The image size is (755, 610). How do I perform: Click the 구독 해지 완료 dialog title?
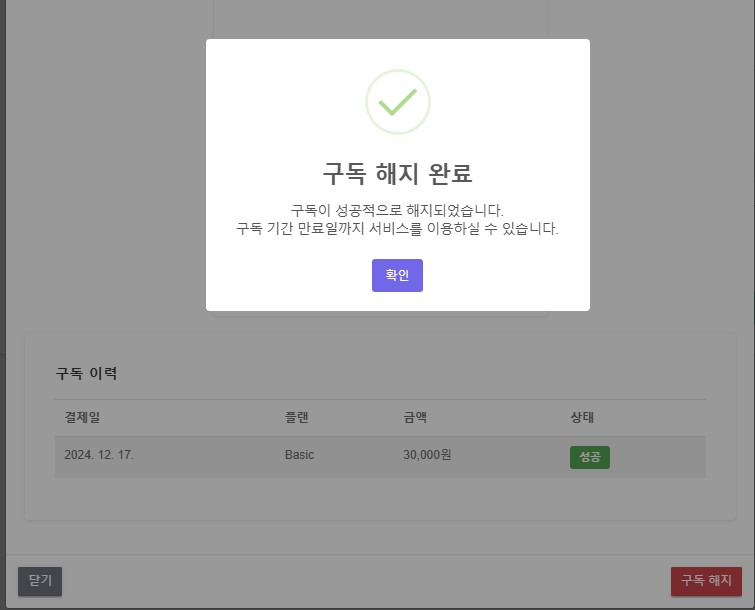click(x=398, y=173)
